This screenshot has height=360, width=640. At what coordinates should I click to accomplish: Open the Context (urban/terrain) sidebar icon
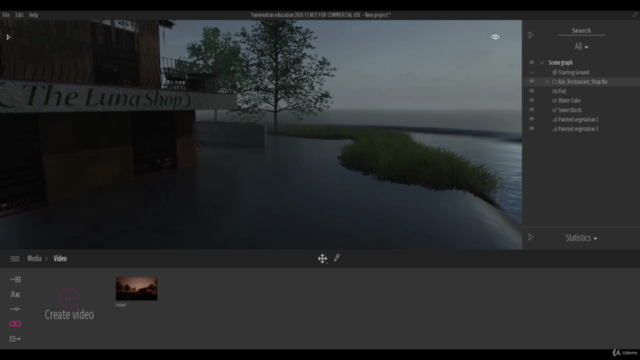pos(15,294)
